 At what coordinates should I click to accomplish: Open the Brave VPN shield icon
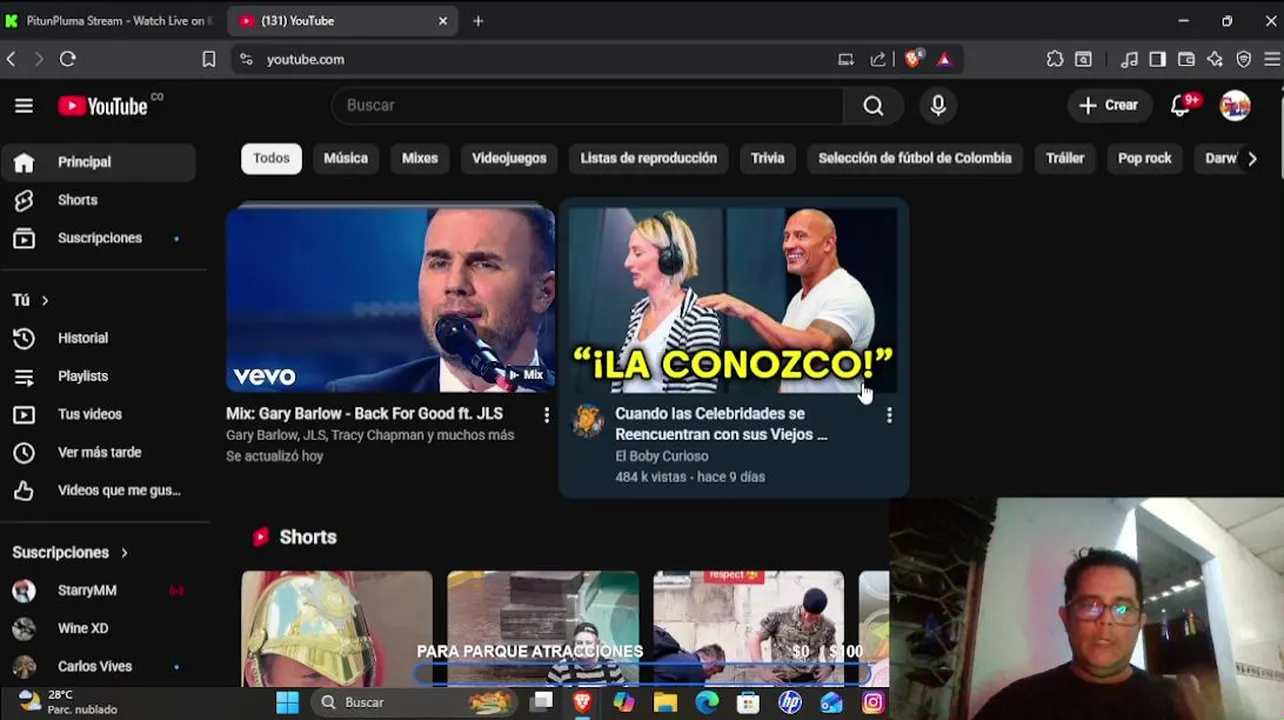coord(1244,59)
